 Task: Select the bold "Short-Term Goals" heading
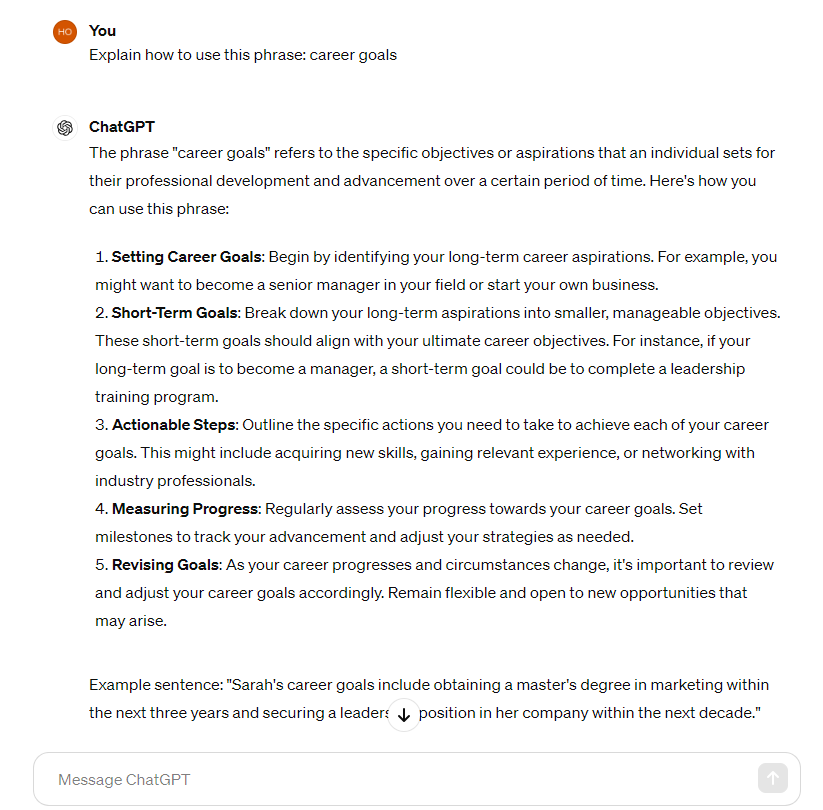175,313
